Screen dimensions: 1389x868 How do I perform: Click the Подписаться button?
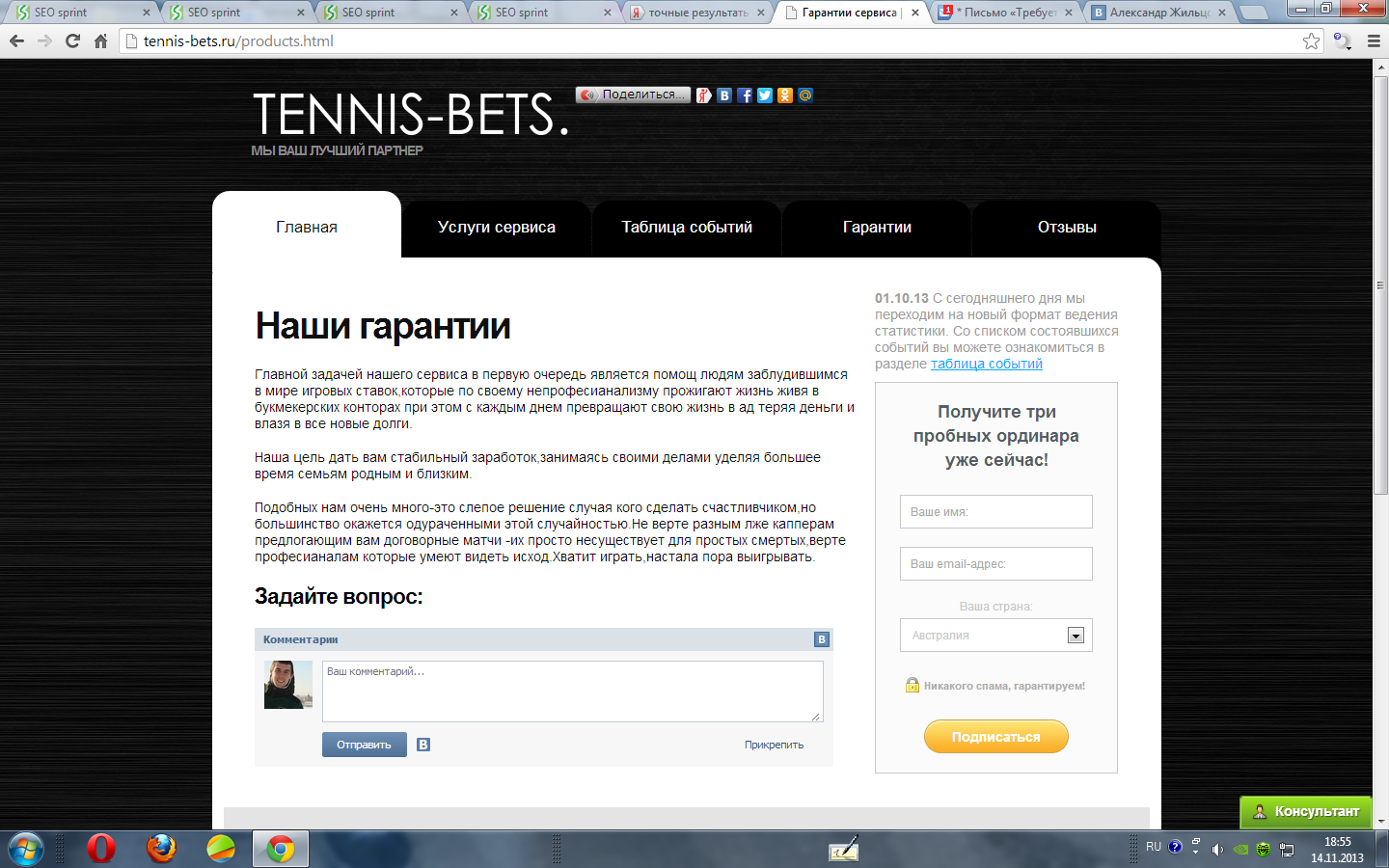(x=996, y=737)
